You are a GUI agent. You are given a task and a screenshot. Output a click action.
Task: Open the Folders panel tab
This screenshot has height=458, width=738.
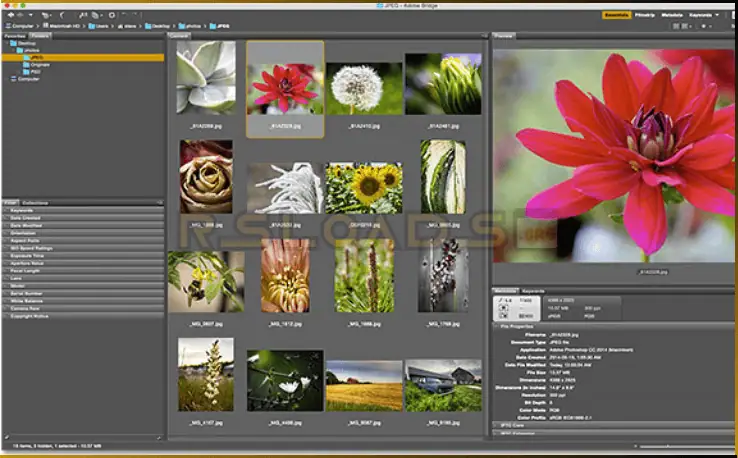click(x=40, y=36)
